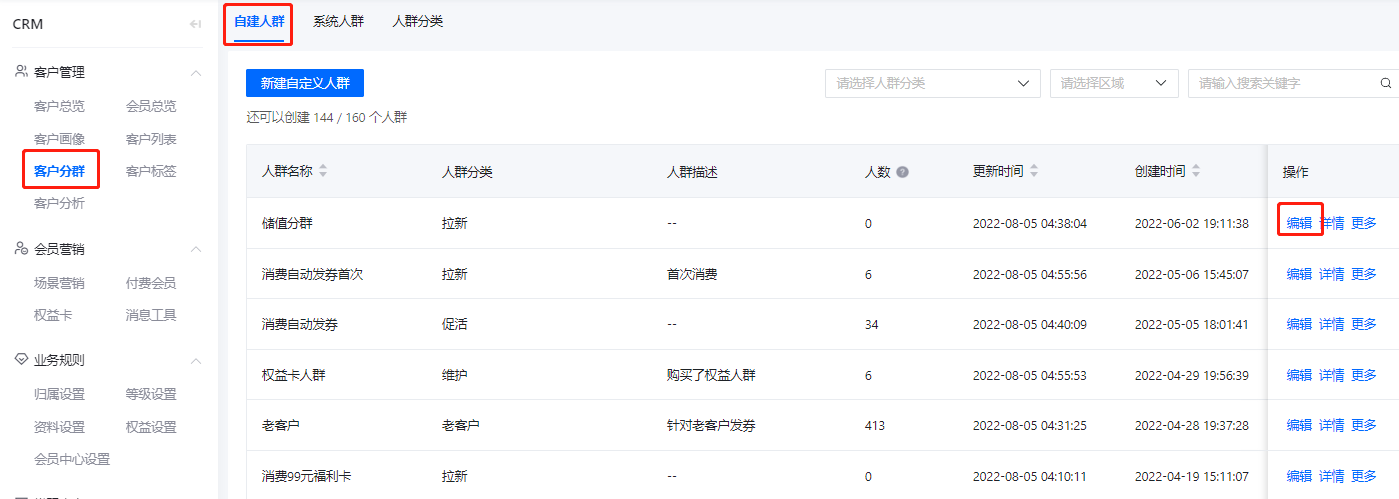Collapse the CRM sidebar with arrow icon
Viewport: 1399px width, 499px height.
click(x=196, y=24)
